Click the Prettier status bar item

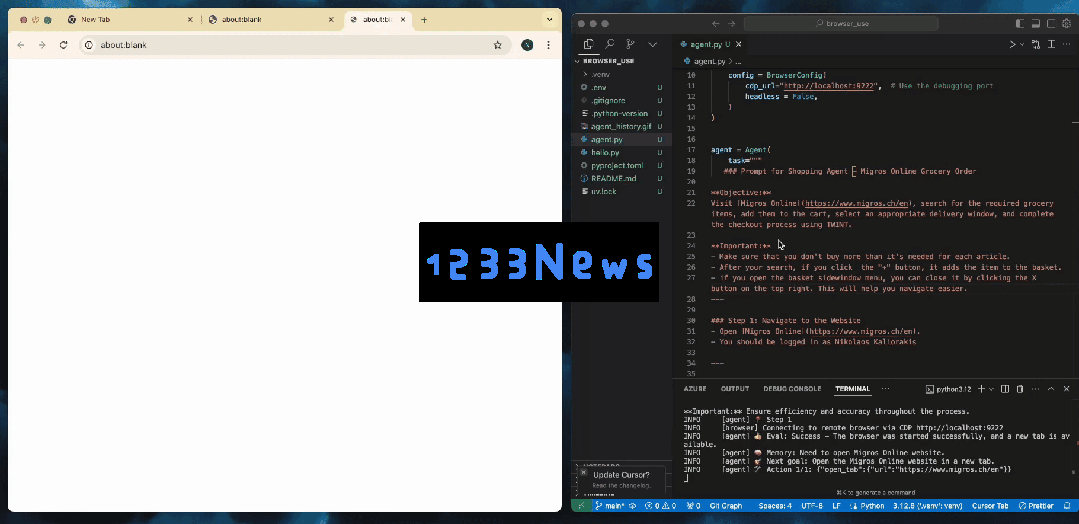coord(1036,506)
